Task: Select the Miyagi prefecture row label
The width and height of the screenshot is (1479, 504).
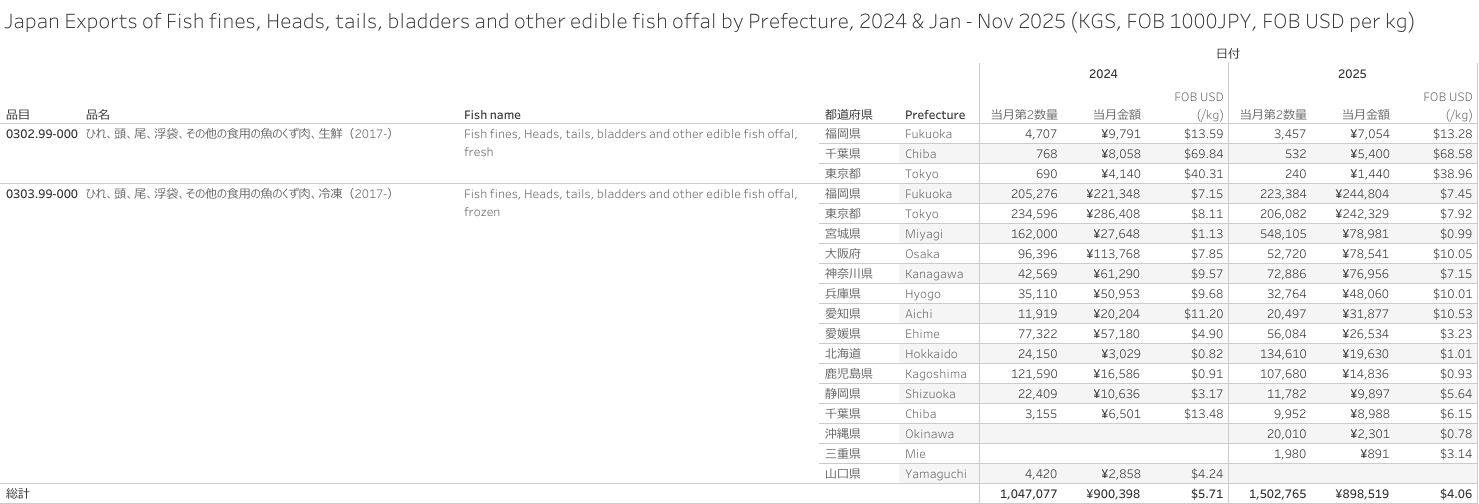Action: pyautogui.click(x=923, y=234)
